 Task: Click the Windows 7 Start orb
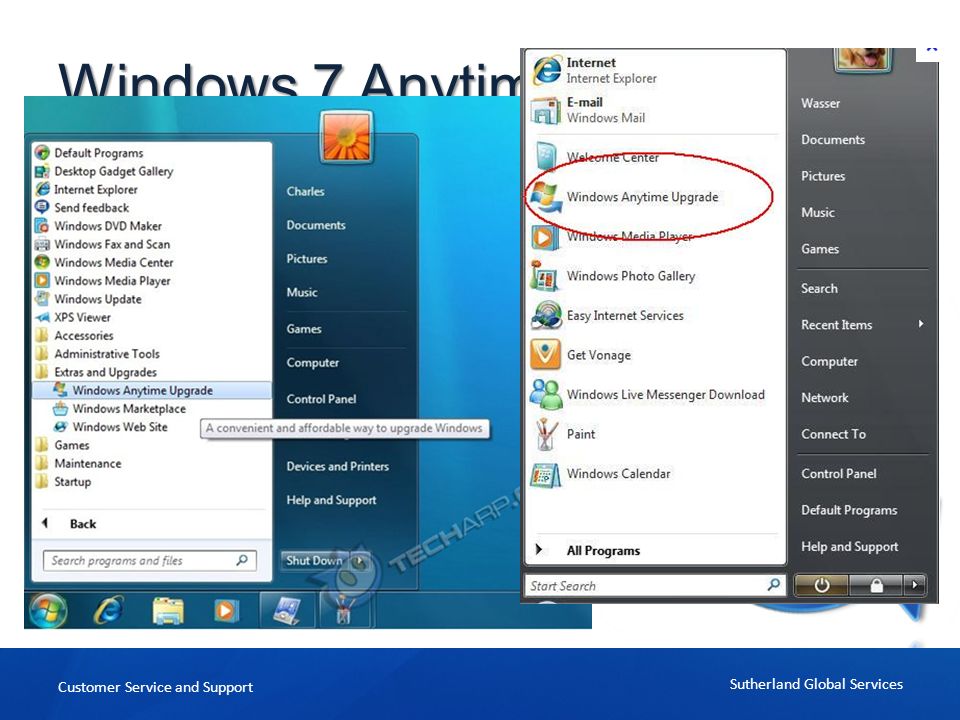click(x=48, y=610)
